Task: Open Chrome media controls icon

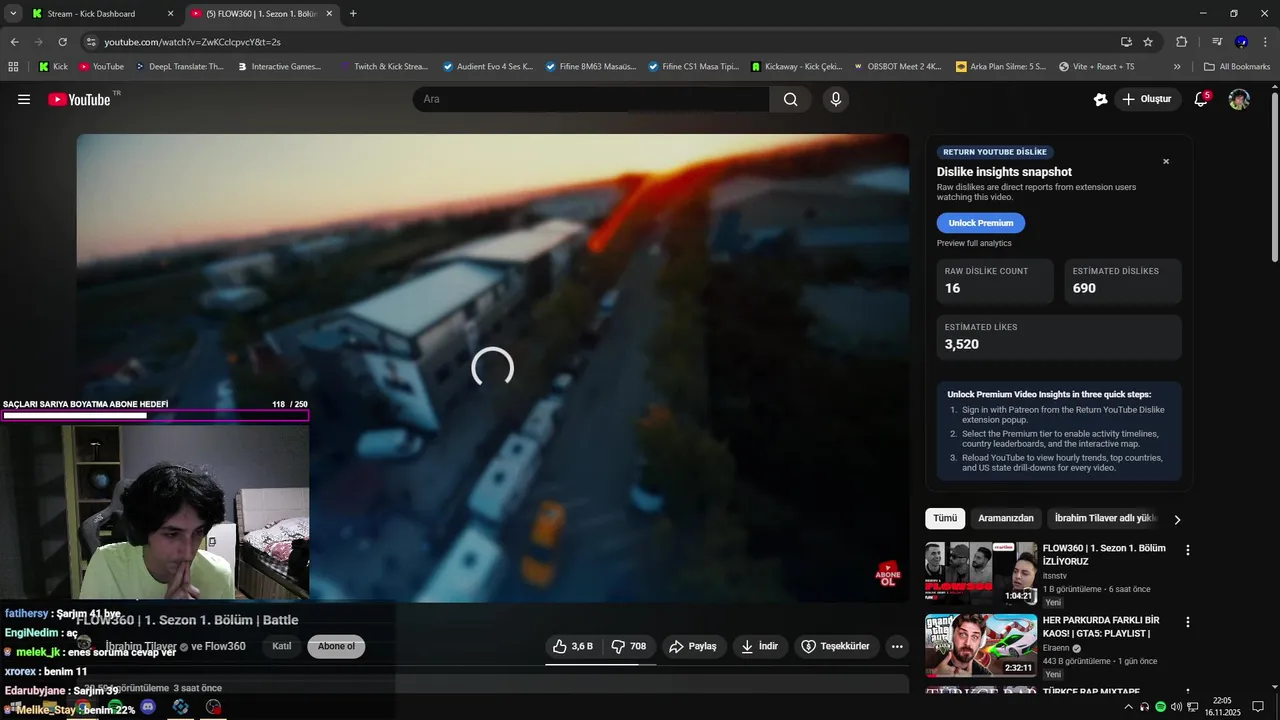Action: tap(1217, 42)
